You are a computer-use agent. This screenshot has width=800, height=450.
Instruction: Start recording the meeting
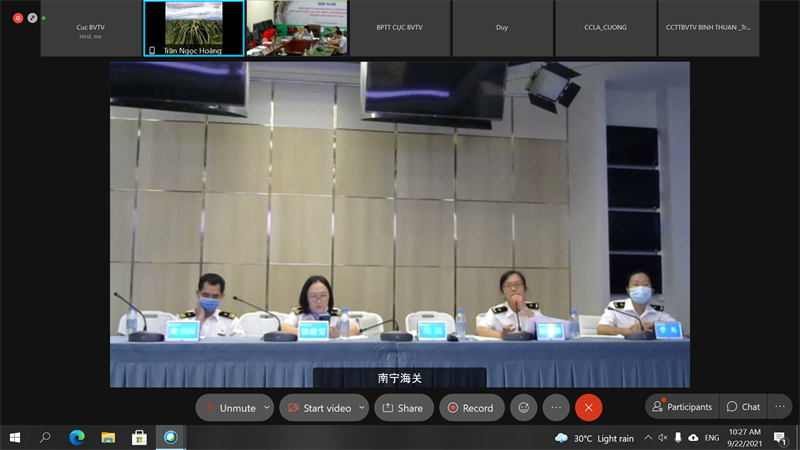click(471, 408)
